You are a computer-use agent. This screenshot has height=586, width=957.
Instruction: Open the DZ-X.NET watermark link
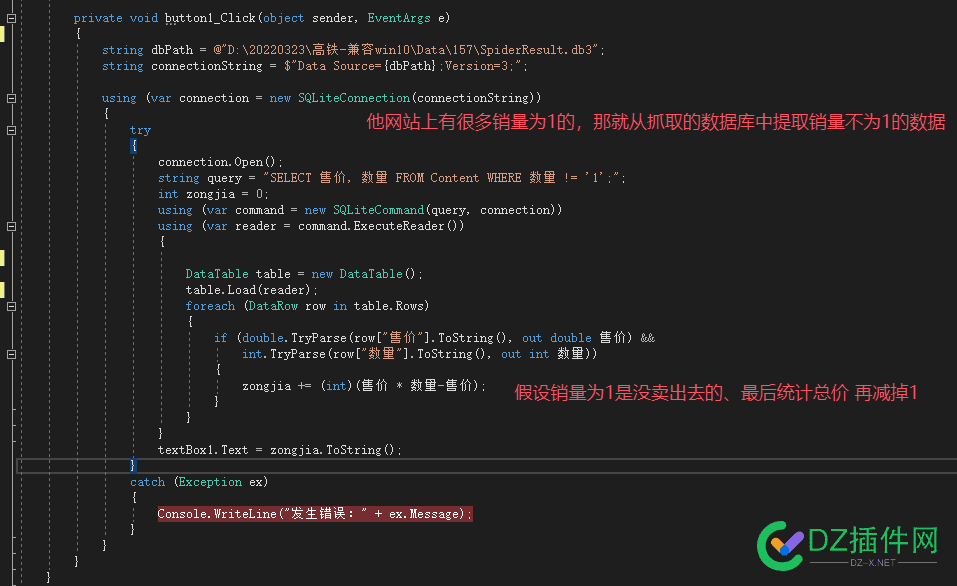click(x=873, y=563)
